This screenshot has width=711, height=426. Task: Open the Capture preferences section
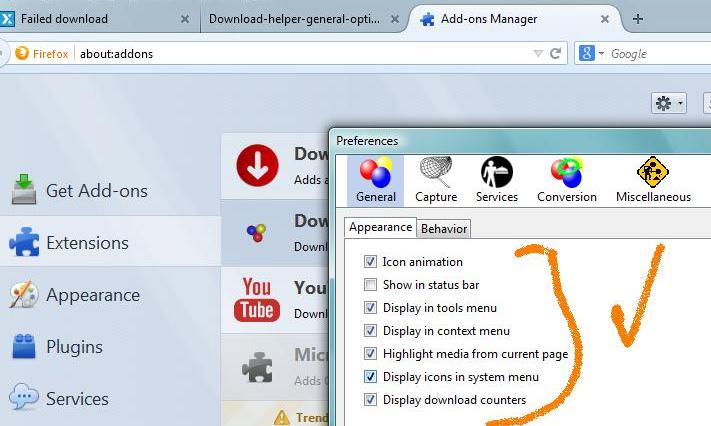pyautogui.click(x=436, y=181)
